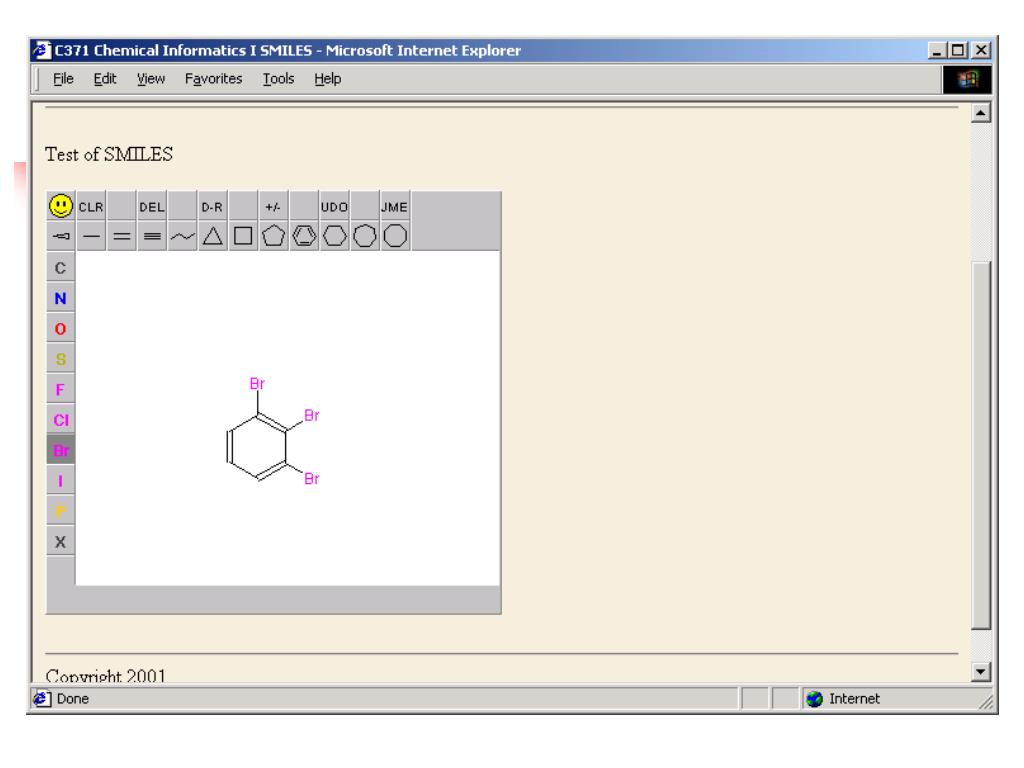Select the octagon eight-membered ring tool
The height and width of the screenshot is (768, 1024).
pyautogui.click(x=395, y=236)
